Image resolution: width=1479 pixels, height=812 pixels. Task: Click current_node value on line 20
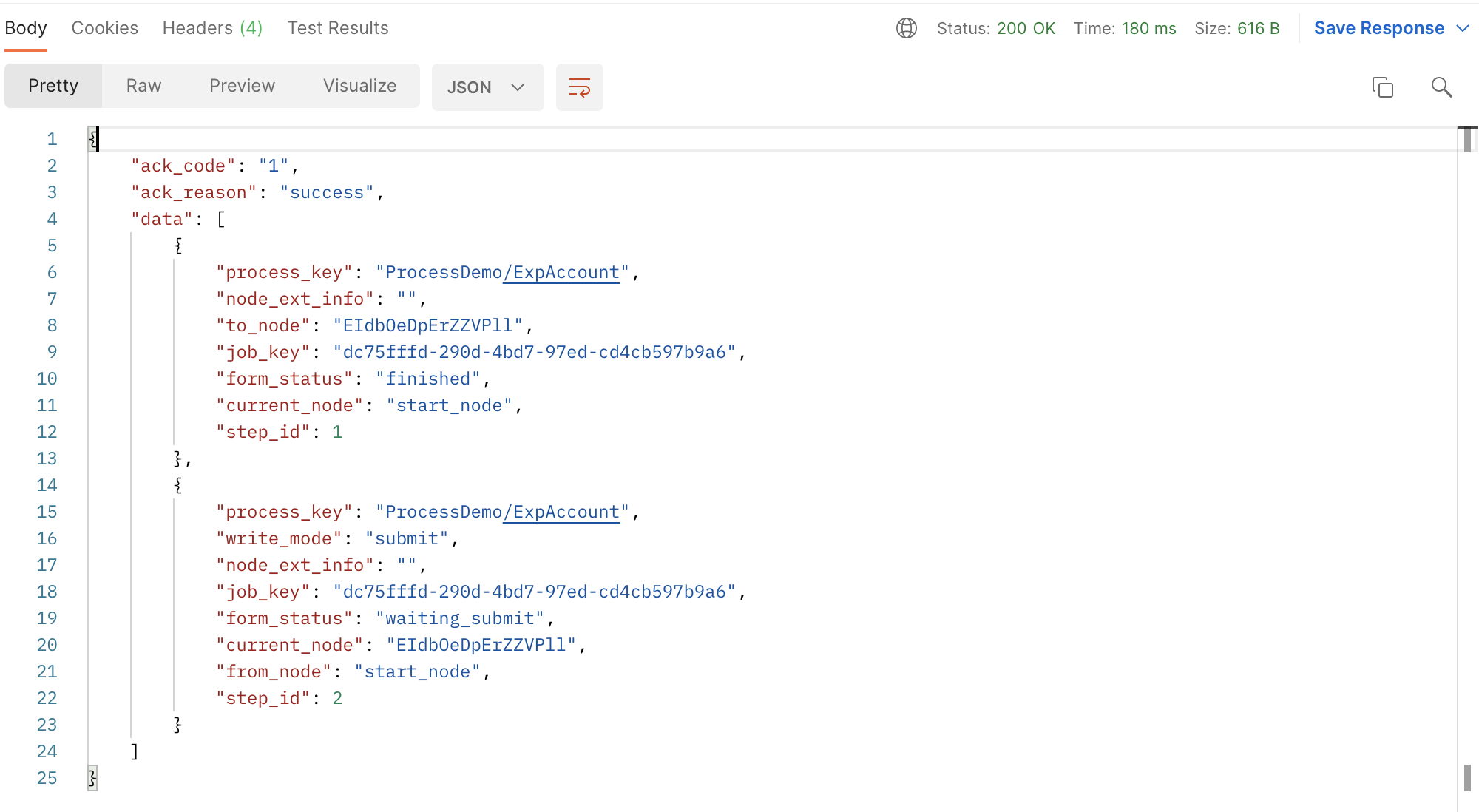pos(481,645)
